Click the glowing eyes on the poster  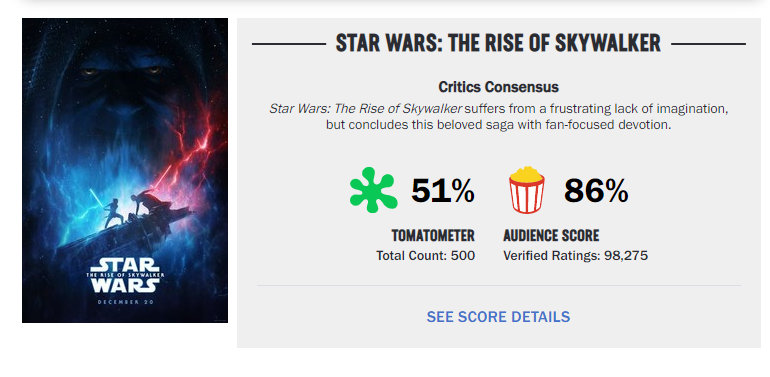(x=121, y=71)
